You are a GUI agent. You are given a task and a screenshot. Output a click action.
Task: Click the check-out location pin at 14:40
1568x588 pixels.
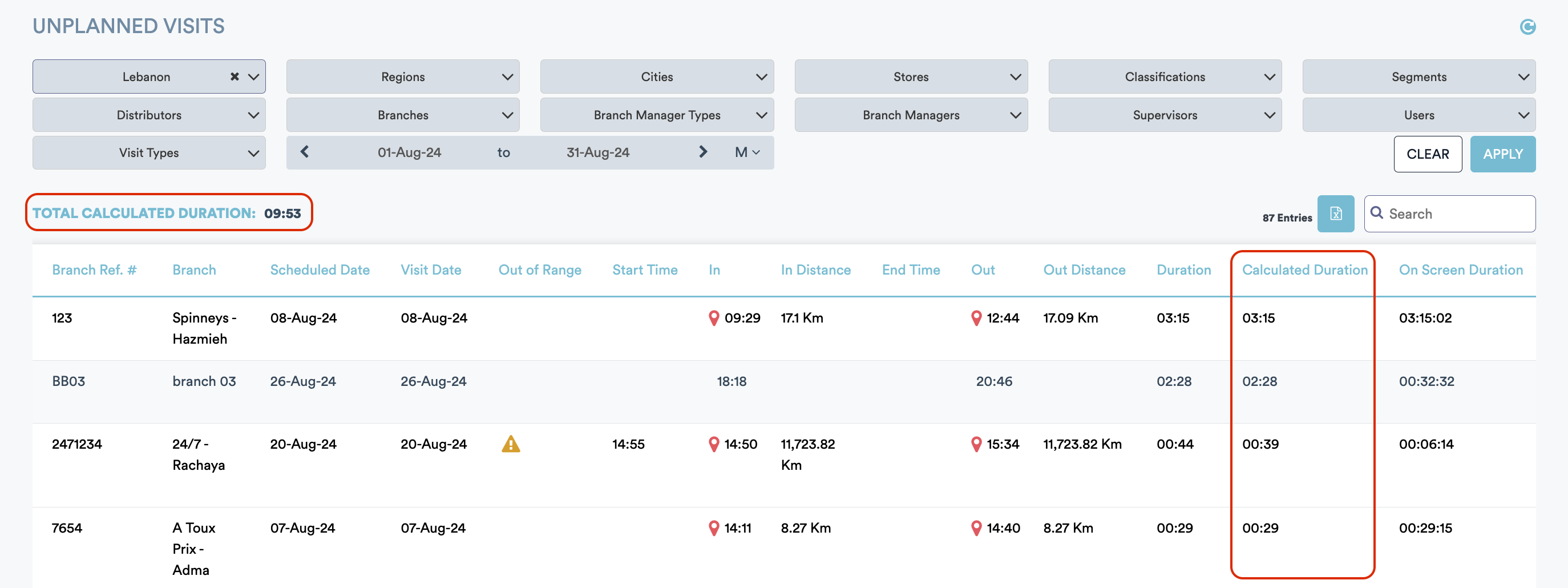(x=976, y=529)
